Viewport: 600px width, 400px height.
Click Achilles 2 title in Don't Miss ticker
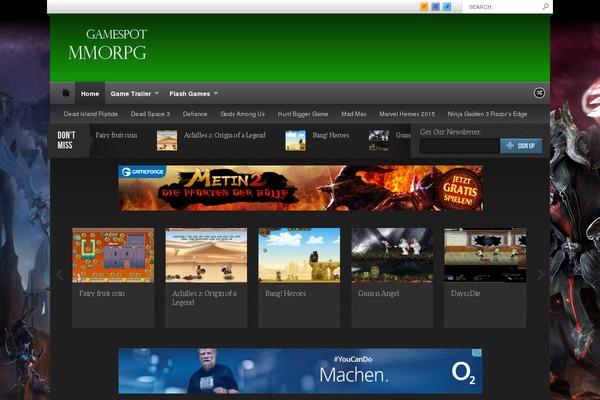click(x=225, y=135)
